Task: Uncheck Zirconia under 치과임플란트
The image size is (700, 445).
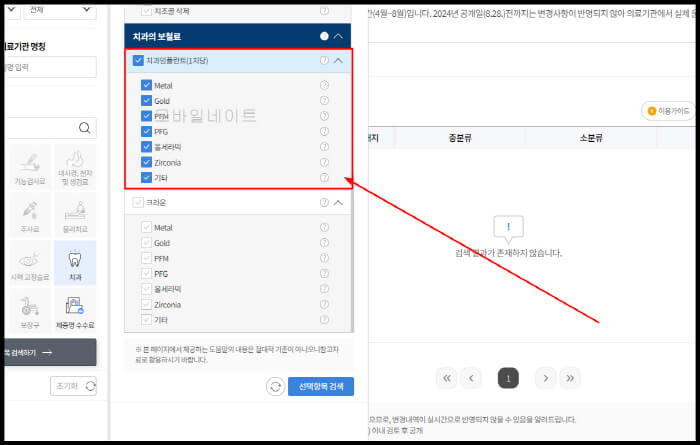Action: [146, 162]
